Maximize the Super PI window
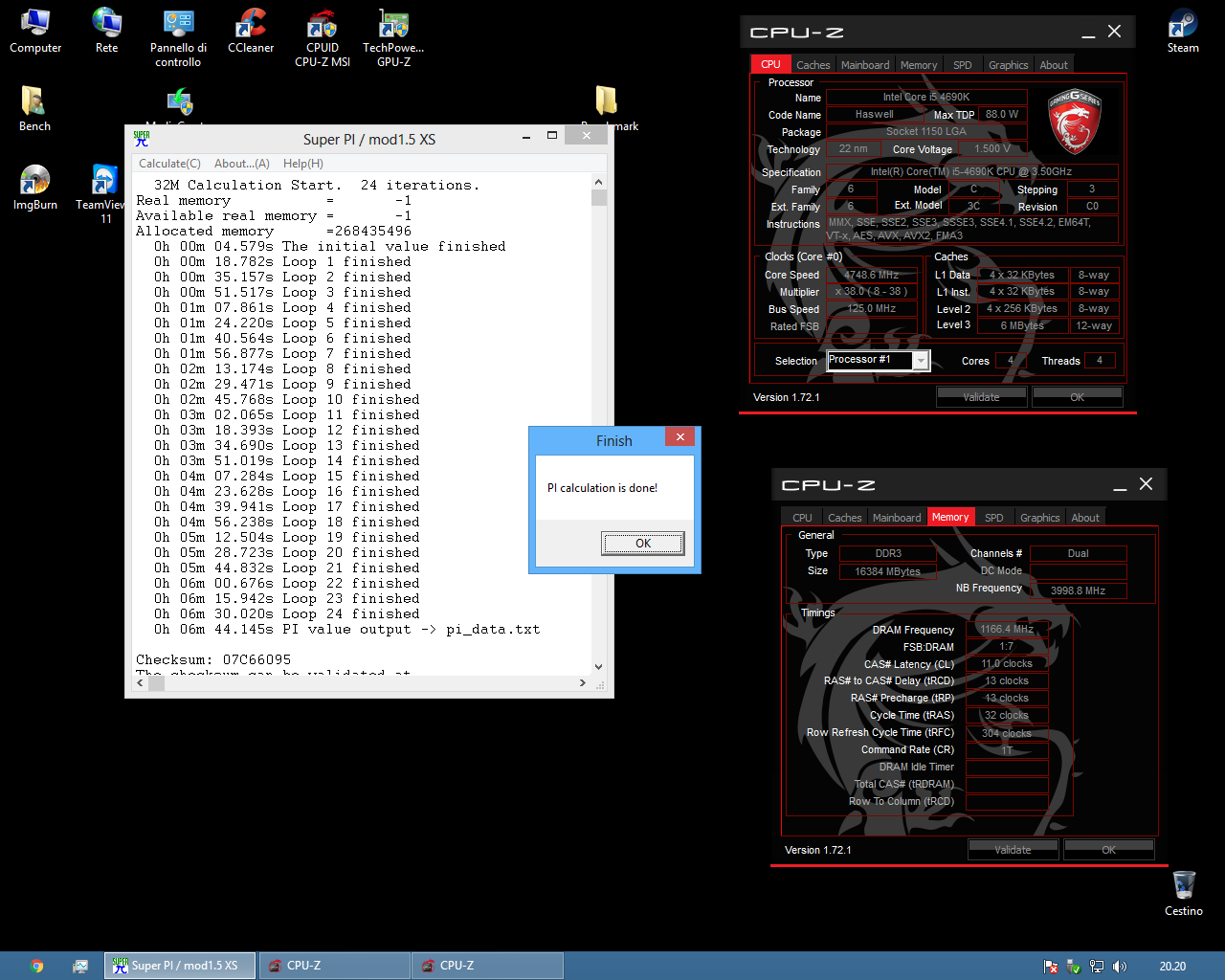The width and height of the screenshot is (1225, 980). click(x=552, y=136)
